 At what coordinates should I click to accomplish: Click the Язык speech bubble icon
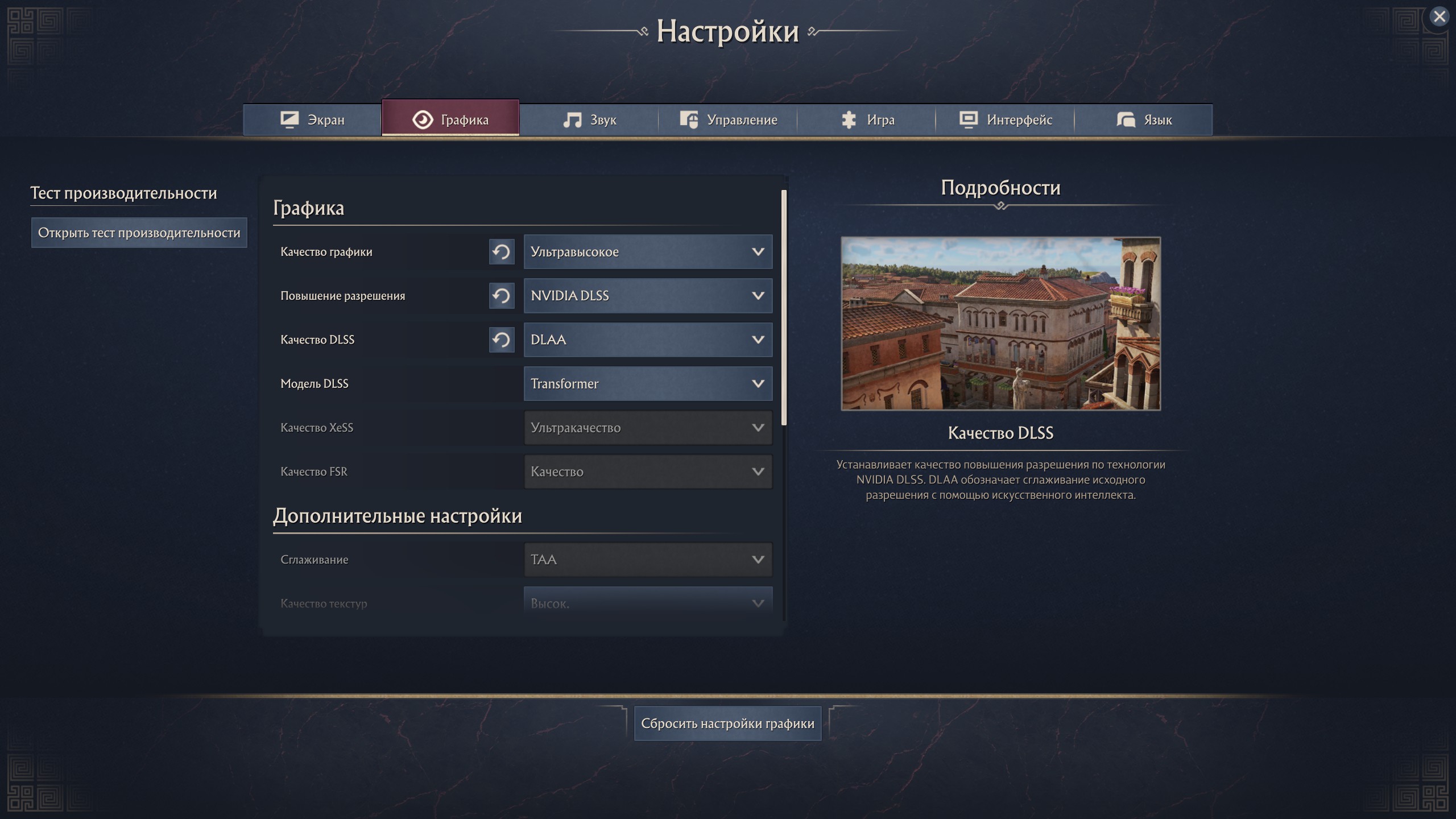(1126, 120)
